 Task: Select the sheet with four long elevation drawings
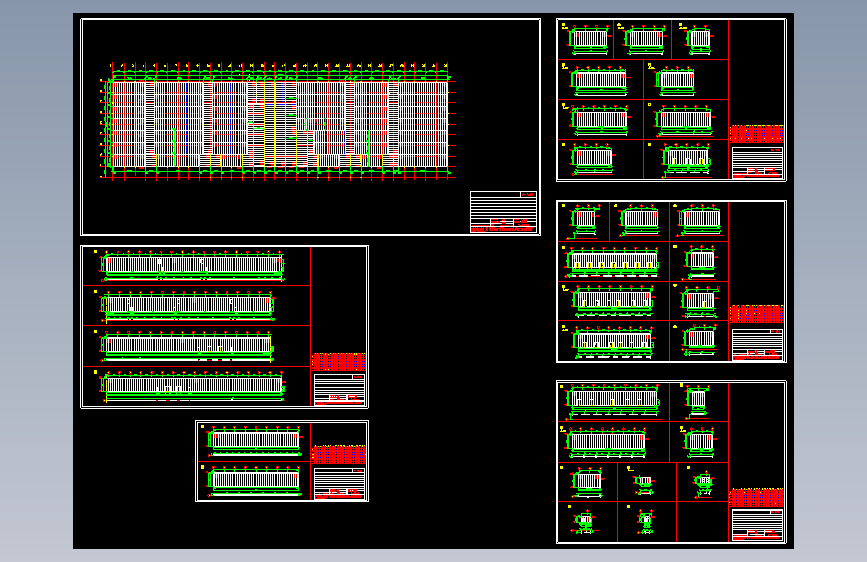[224, 327]
